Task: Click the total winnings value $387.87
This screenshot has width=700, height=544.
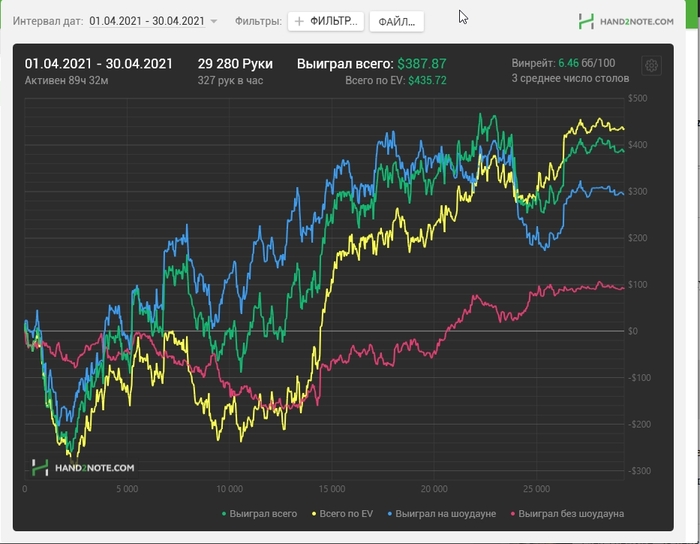Action: tap(422, 64)
